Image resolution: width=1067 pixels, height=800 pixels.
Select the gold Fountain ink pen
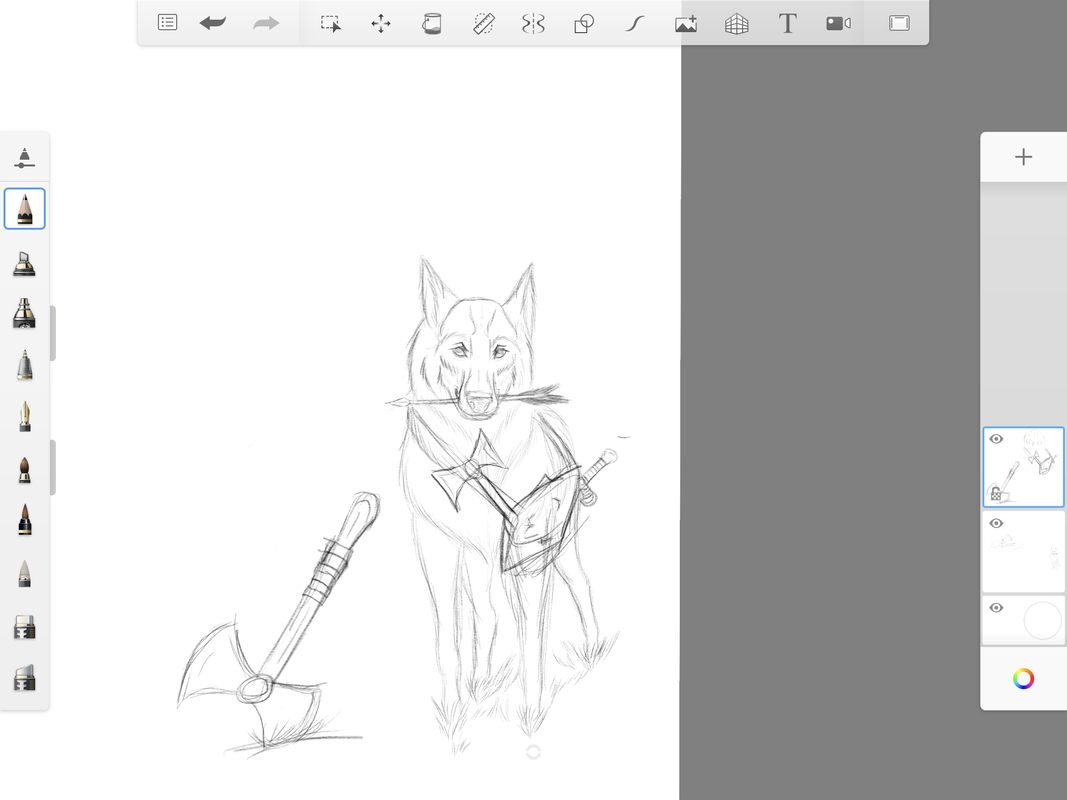(24, 416)
